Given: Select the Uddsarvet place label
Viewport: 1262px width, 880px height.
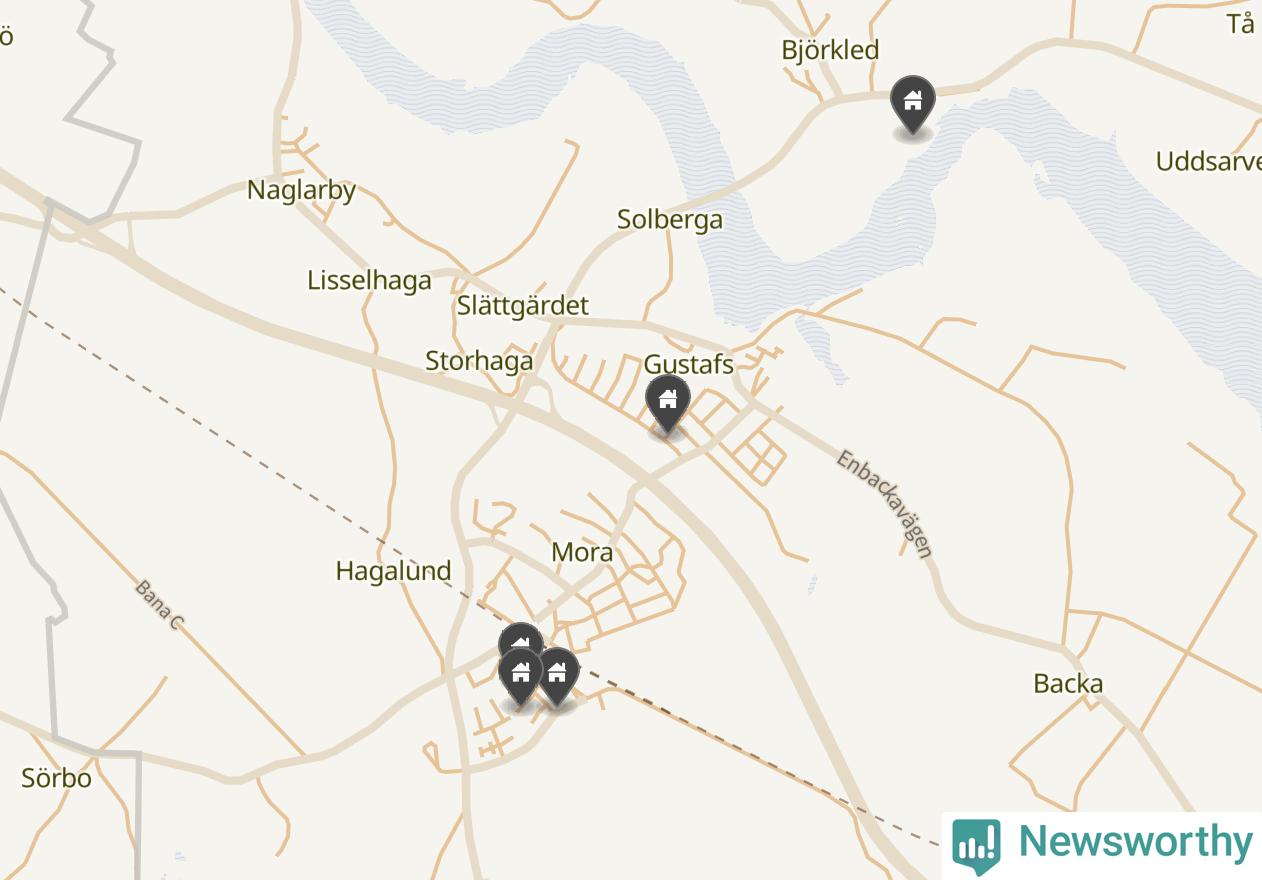Looking at the screenshot, I should coord(1208,161).
